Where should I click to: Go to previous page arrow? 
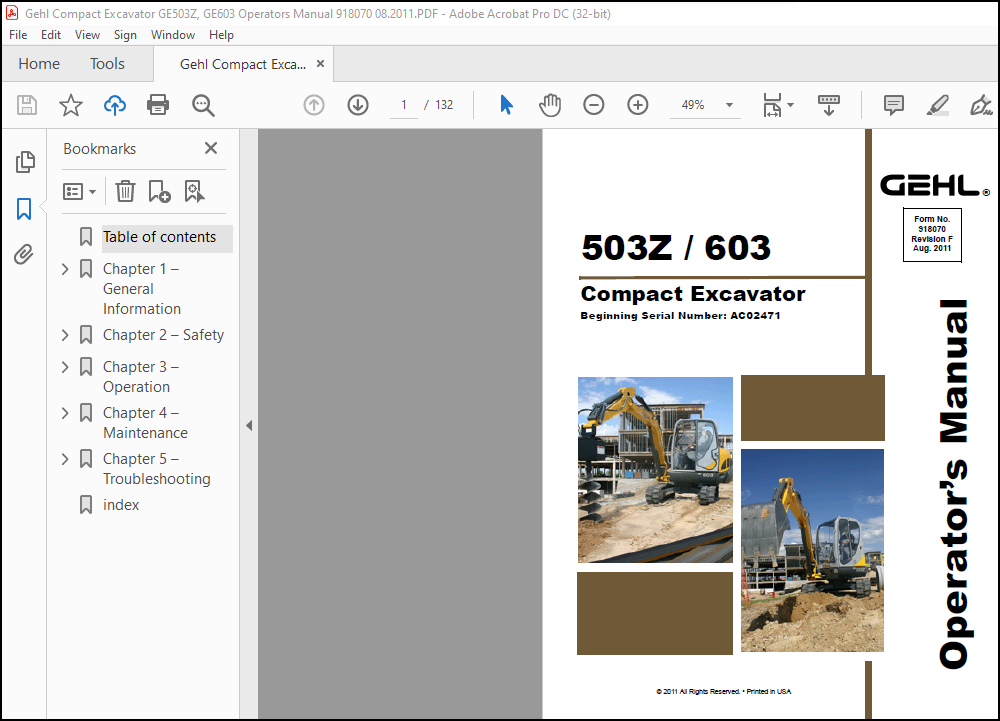[x=314, y=105]
